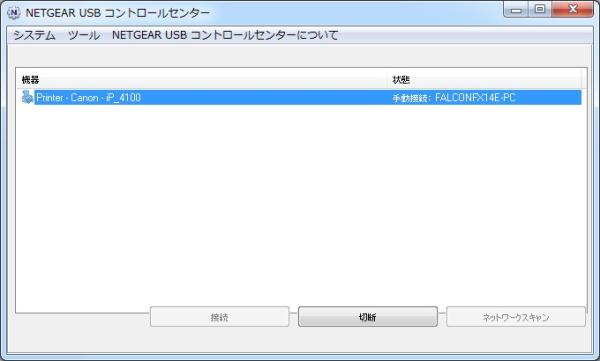
Task: Click the printer device icon
Action: [x=27, y=97]
